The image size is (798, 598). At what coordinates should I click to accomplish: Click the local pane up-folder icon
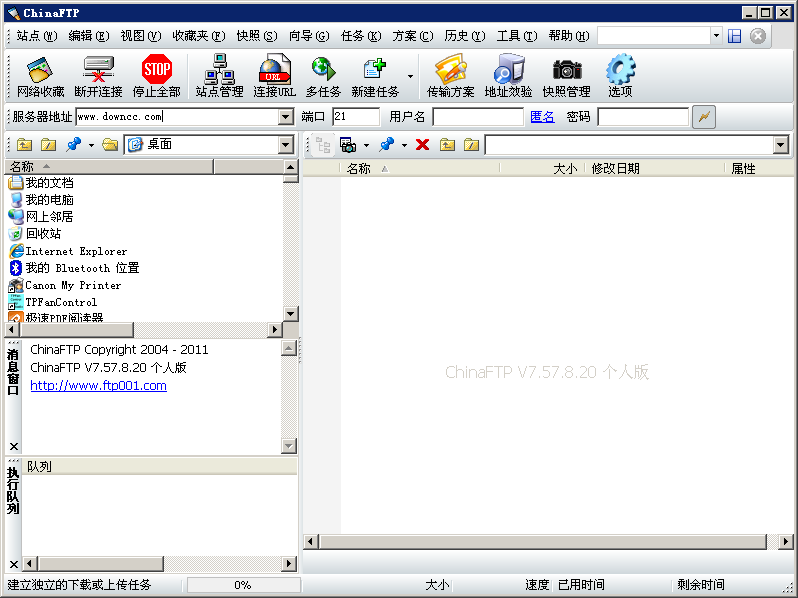(24, 145)
